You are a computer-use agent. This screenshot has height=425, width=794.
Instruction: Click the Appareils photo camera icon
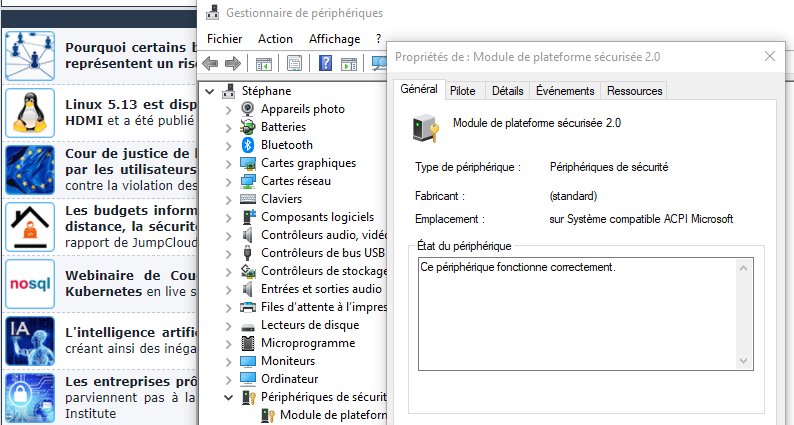click(248, 109)
